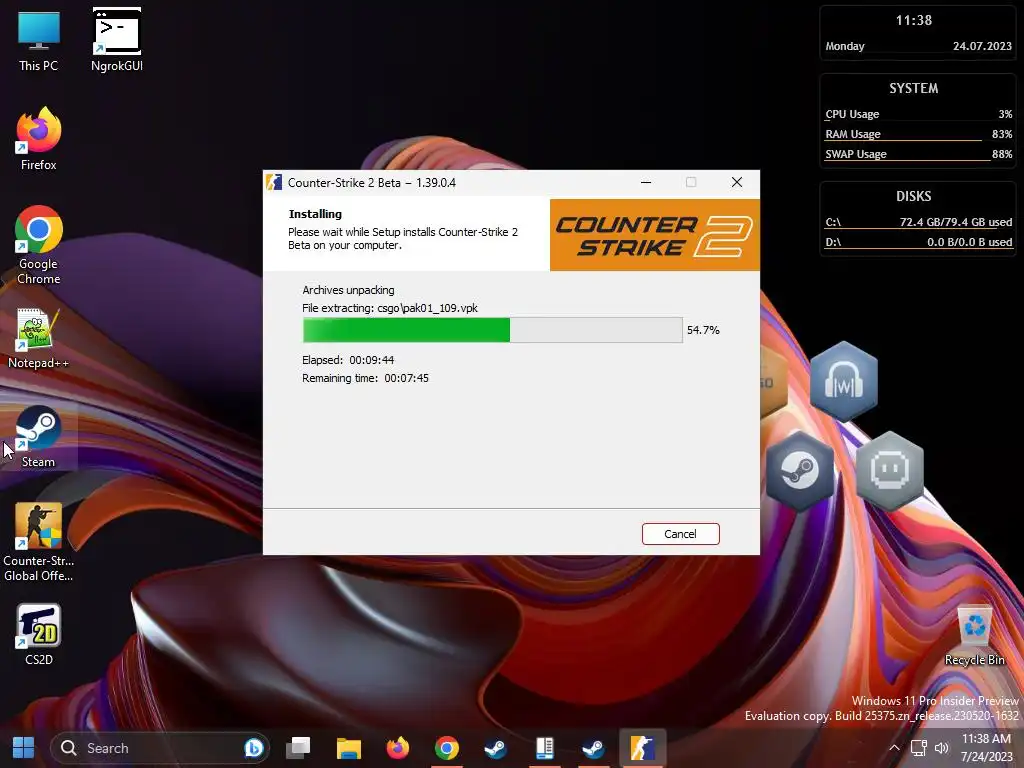
Task: Open Firefox from the taskbar
Action: click(398, 748)
